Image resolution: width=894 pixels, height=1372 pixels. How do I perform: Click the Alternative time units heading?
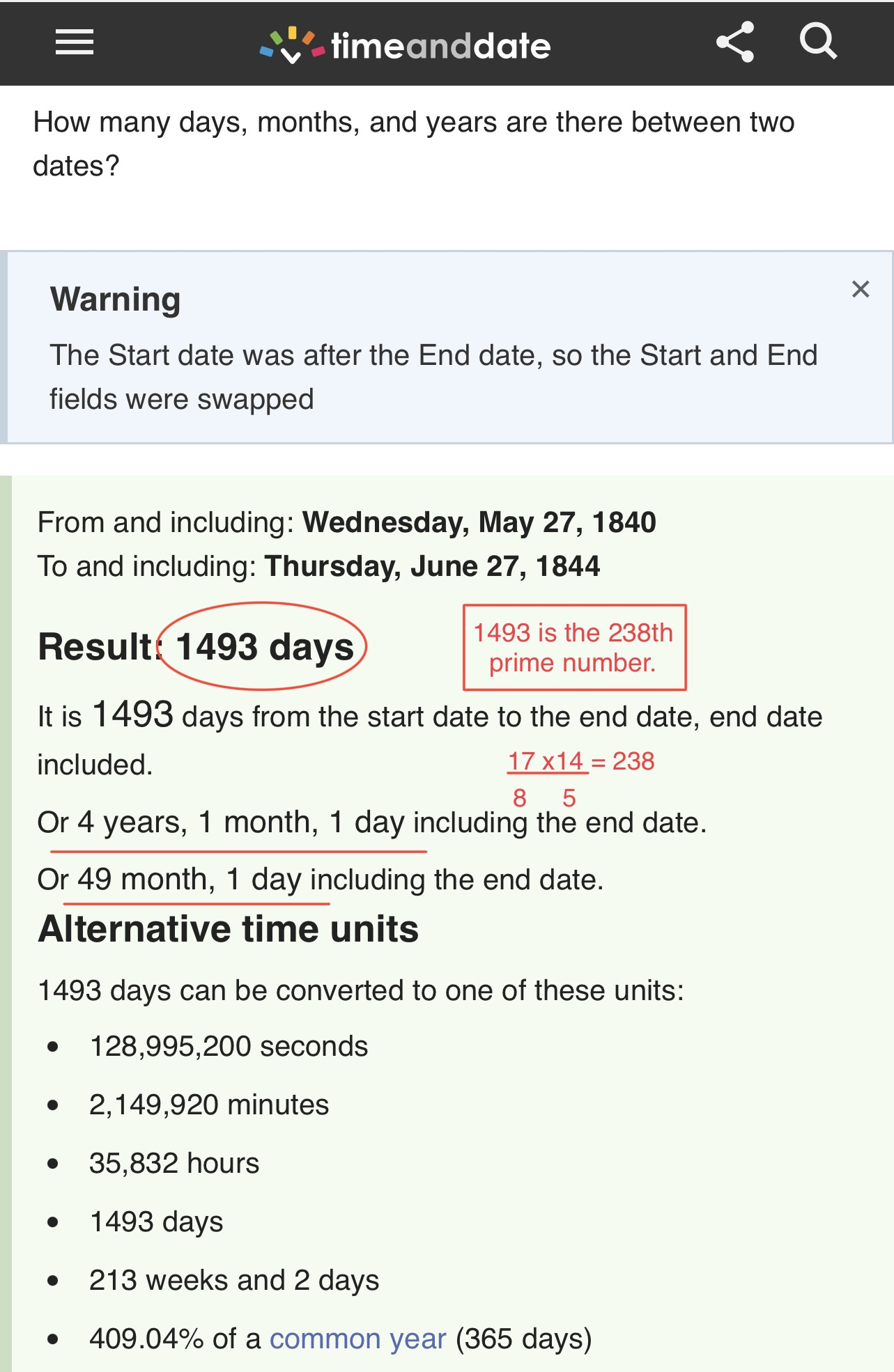(x=229, y=929)
